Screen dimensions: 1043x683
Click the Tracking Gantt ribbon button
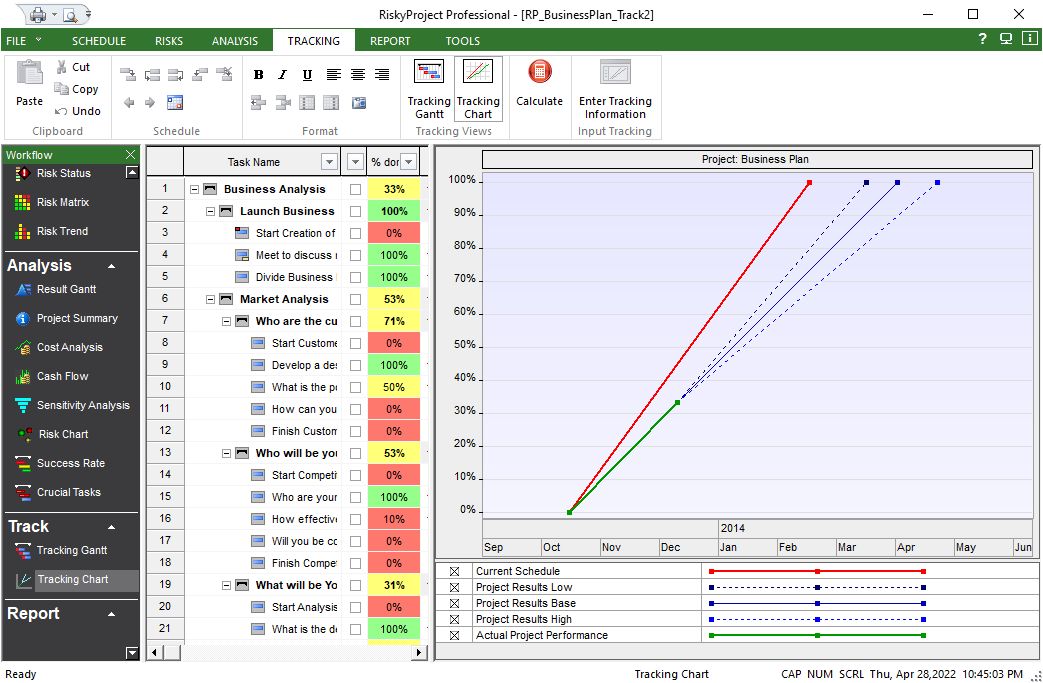[429, 89]
